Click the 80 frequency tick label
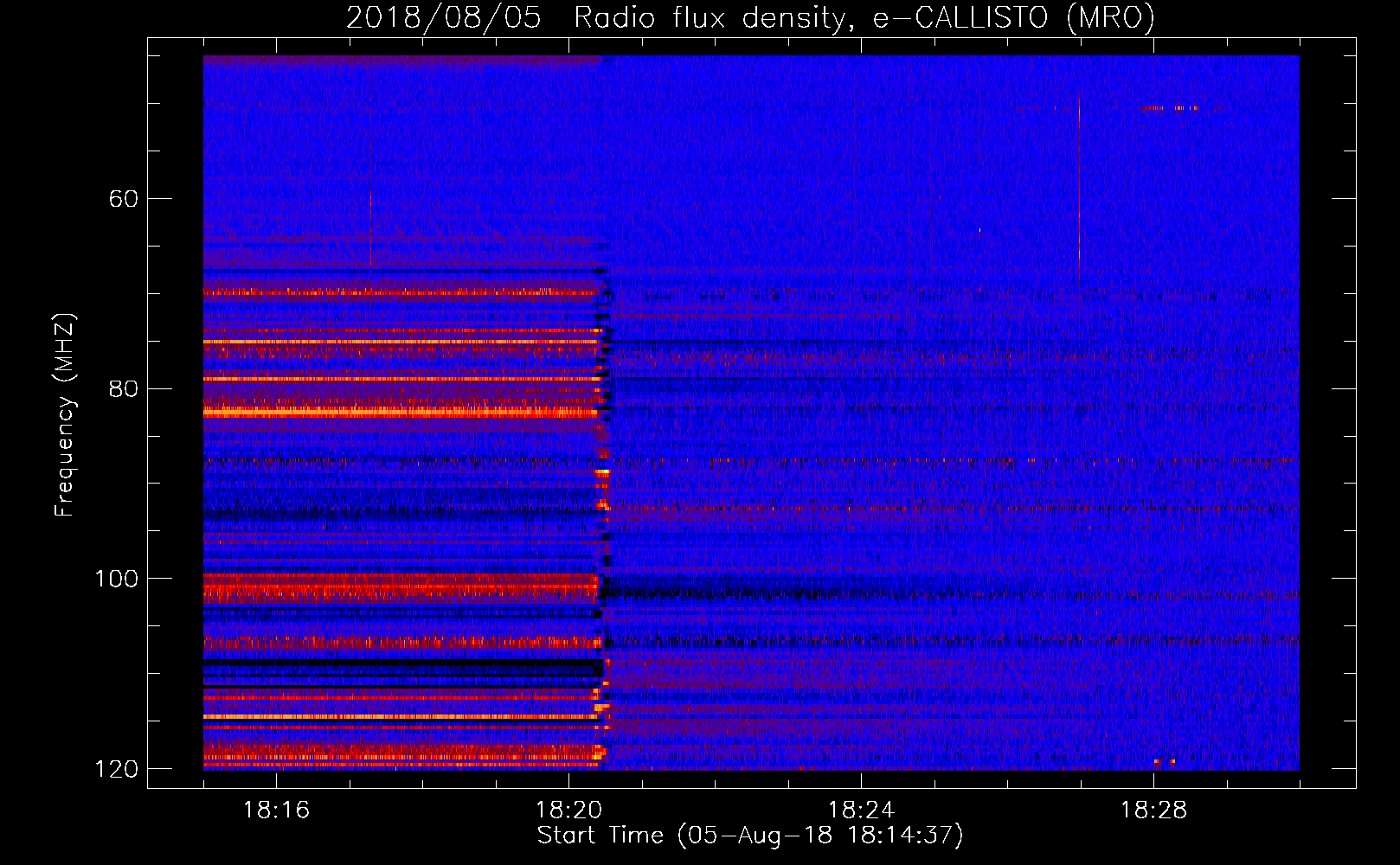Viewport: 1400px width, 865px height. (x=124, y=388)
